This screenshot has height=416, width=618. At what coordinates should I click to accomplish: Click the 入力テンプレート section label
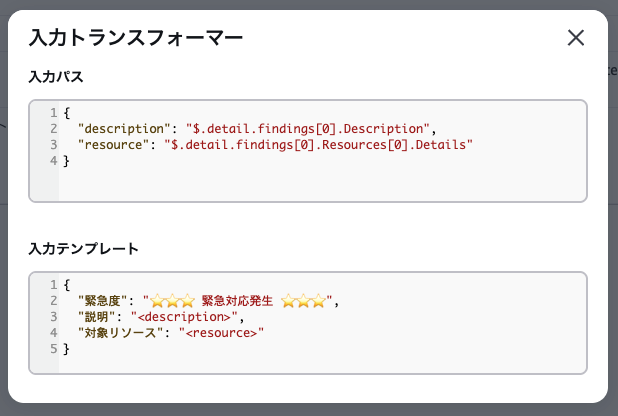pyautogui.click(x=84, y=248)
